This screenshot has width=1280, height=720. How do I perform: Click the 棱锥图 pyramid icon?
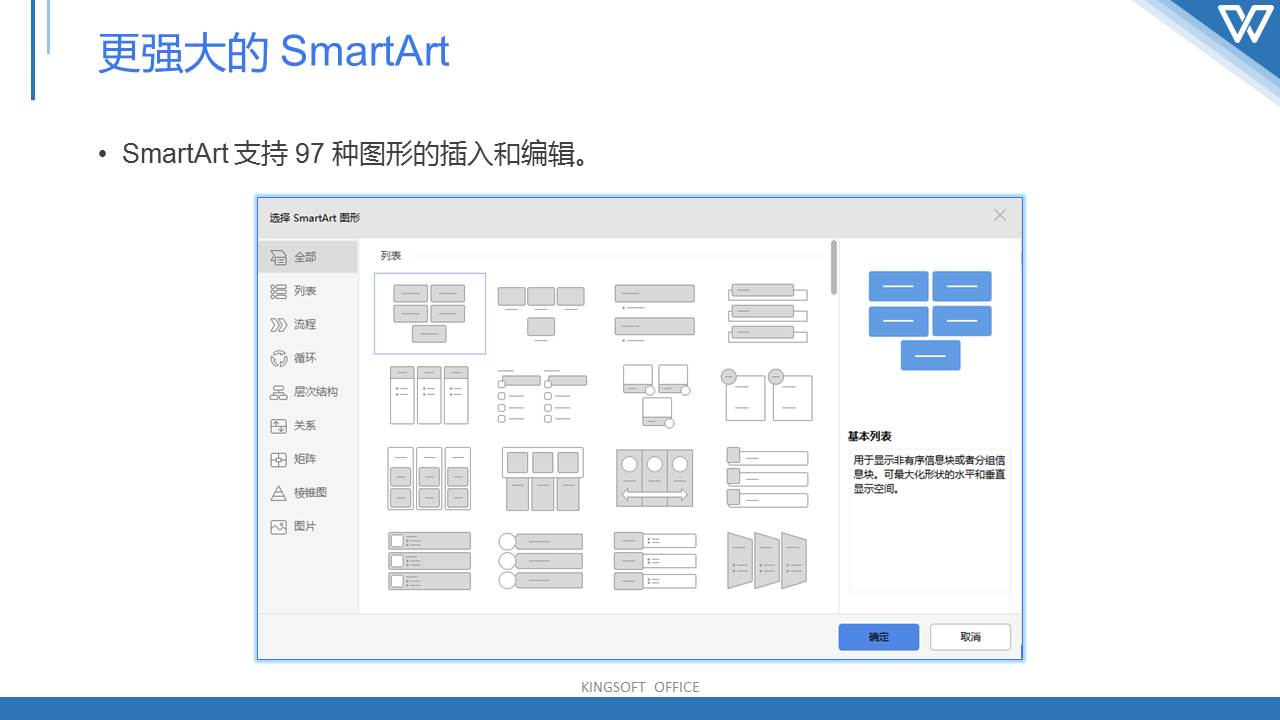click(x=279, y=493)
